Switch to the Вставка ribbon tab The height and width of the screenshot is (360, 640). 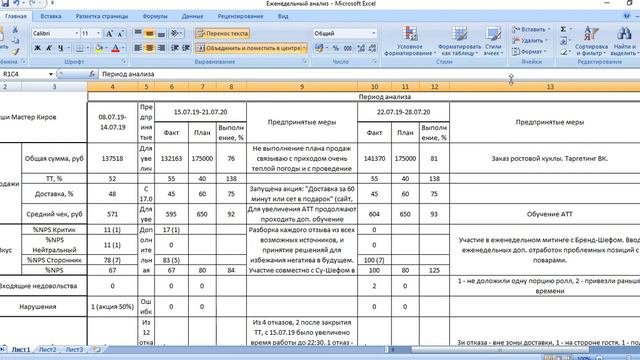coord(51,16)
